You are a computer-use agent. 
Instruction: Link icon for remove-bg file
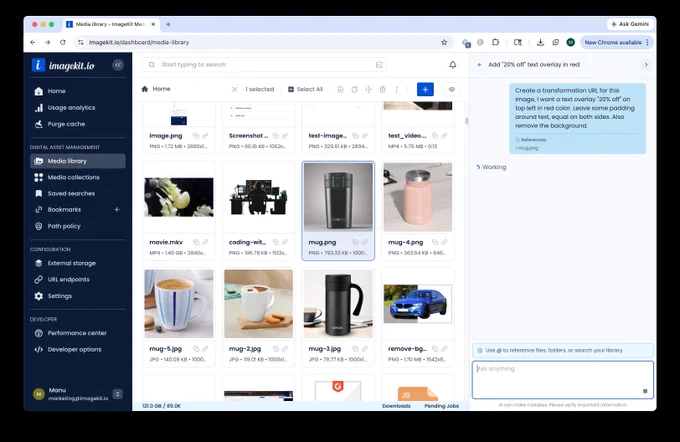pos(445,349)
